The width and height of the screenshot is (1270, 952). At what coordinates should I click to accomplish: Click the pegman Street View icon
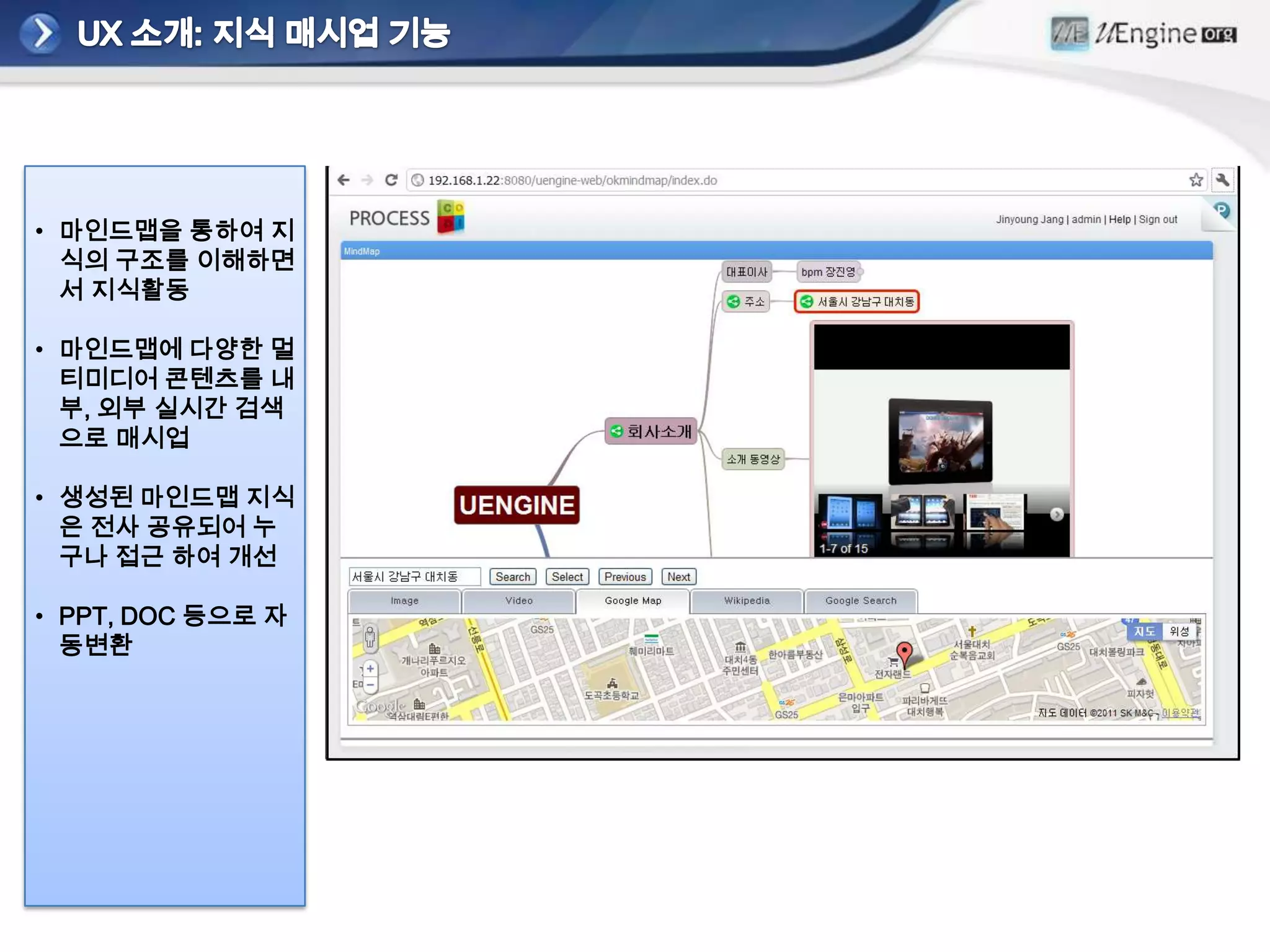370,636
